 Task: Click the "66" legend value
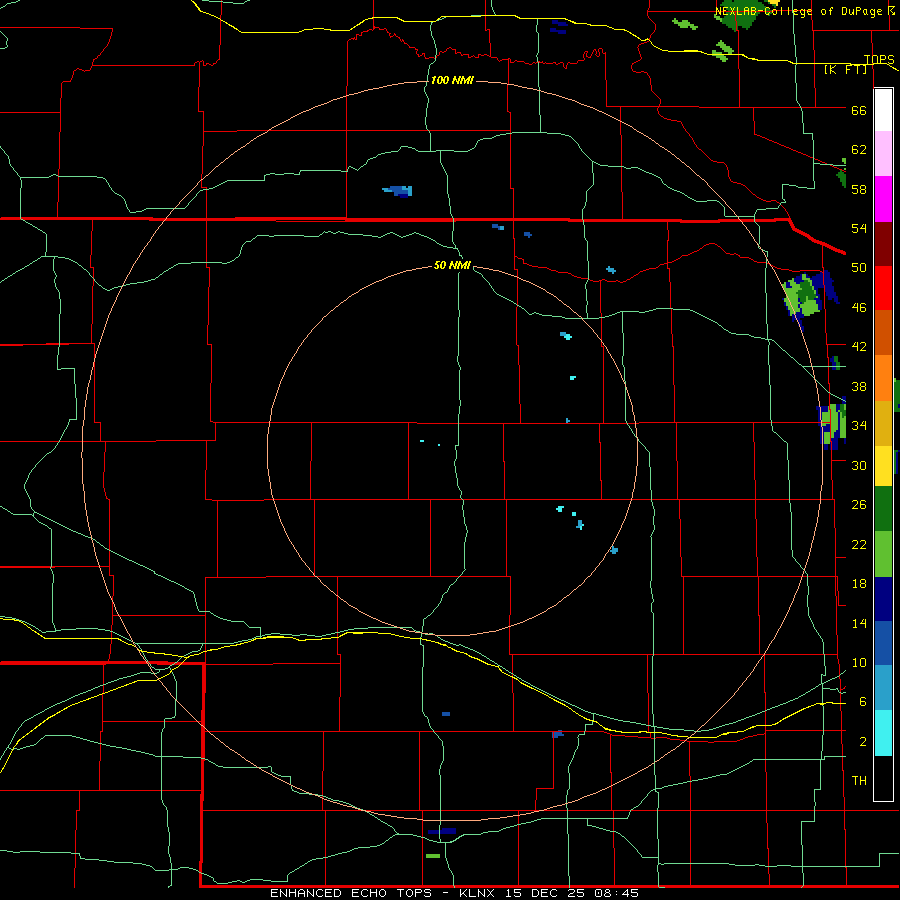859,110
